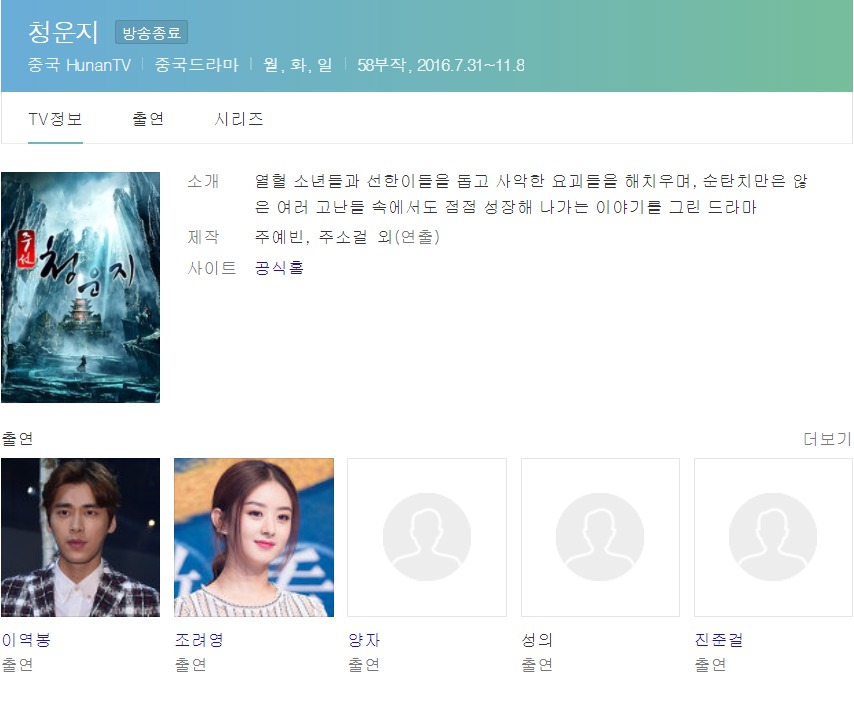Open 양자 placeholder profile image
Image resolution: width=854 pixels, height=705 pixels.
coord(427,537)
